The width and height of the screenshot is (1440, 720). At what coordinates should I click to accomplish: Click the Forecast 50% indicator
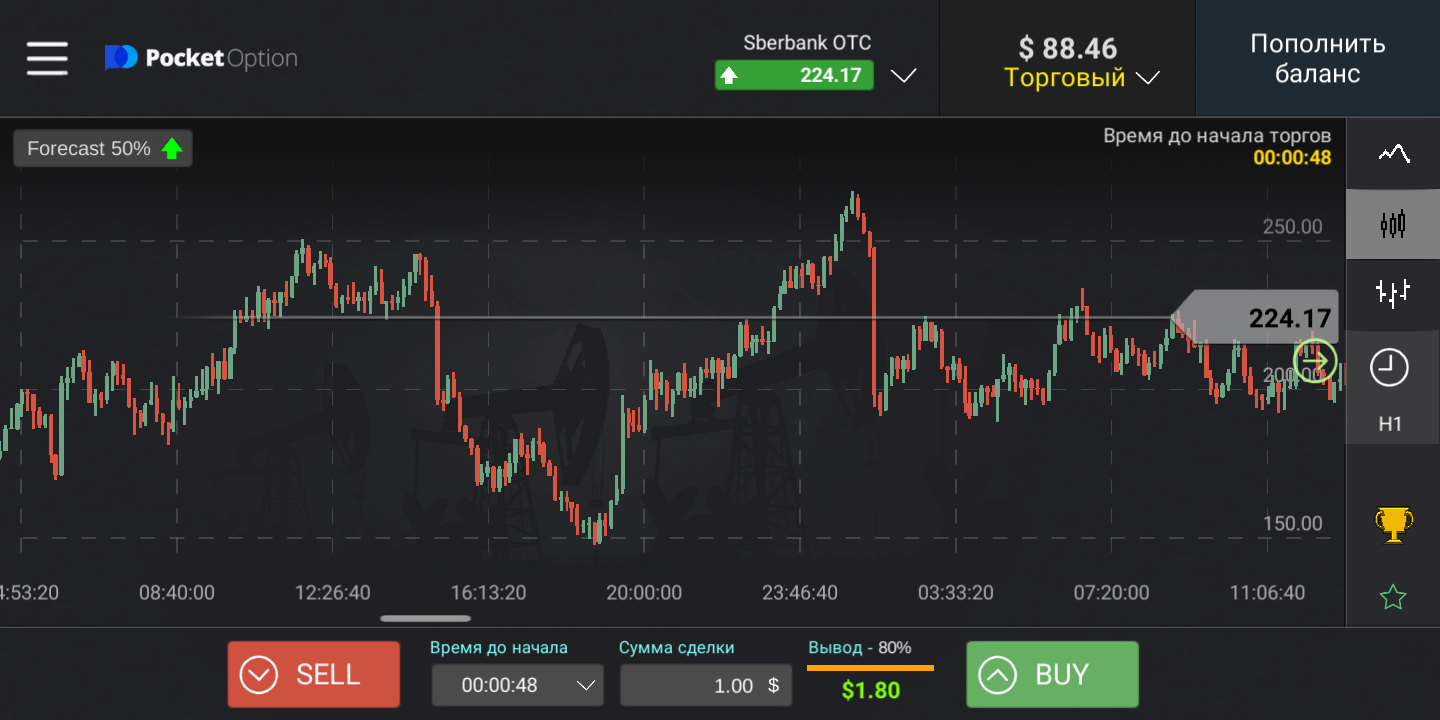tap(90, 149)
